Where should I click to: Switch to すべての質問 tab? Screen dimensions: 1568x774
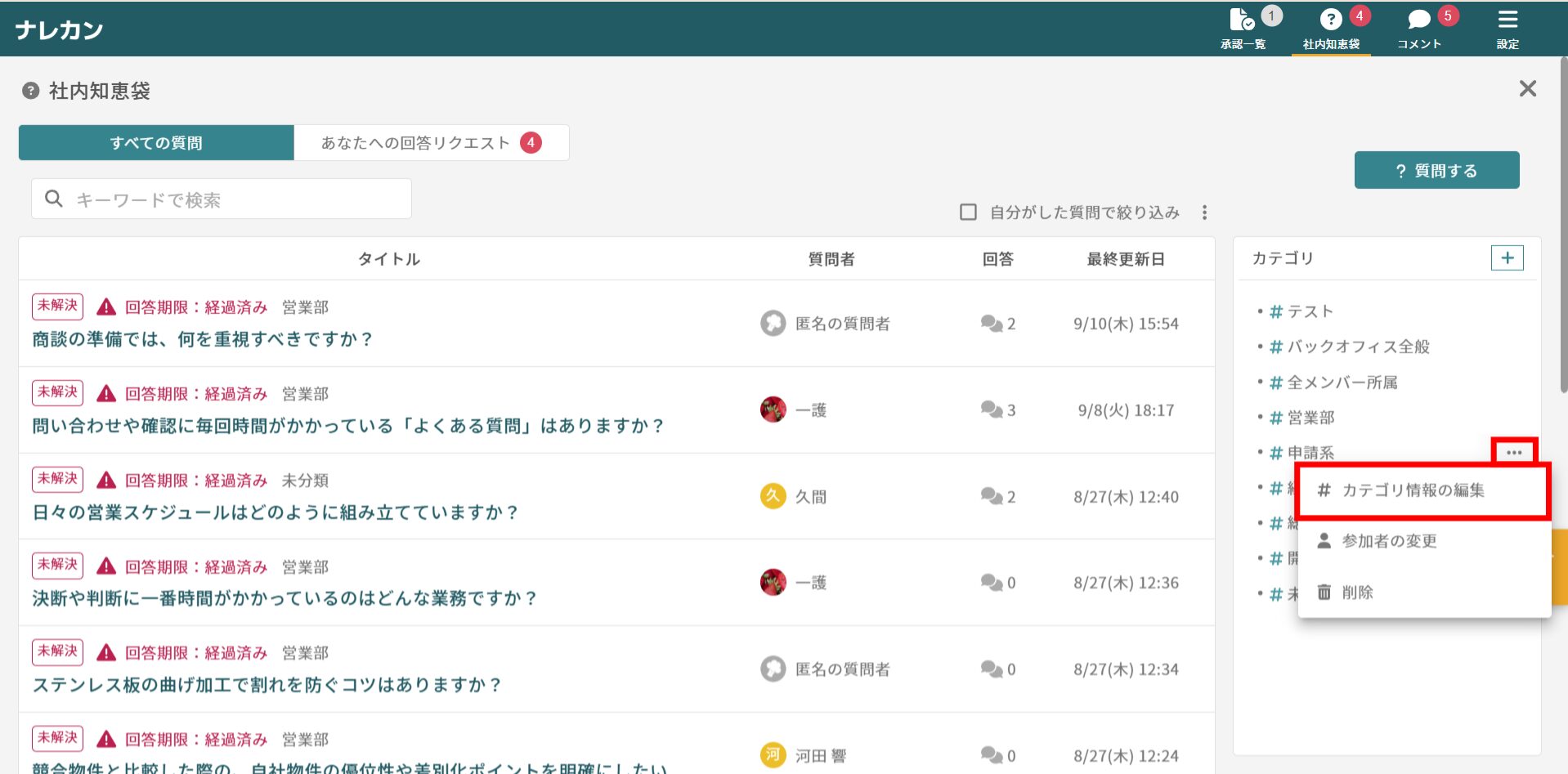(x=156, y=143)
